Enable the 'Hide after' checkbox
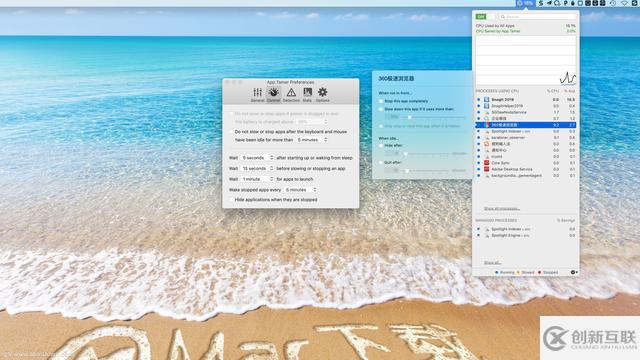 click(x=381, y=145)
